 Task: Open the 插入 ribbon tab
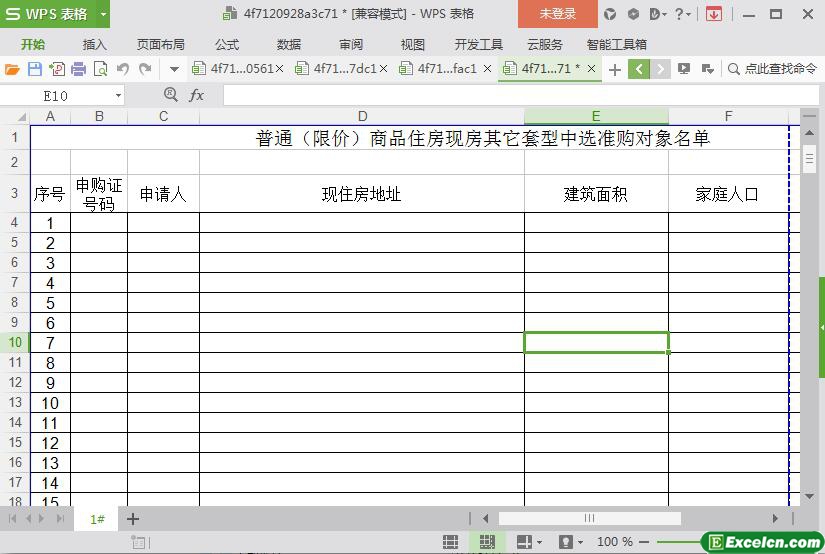tap(94, 44)
